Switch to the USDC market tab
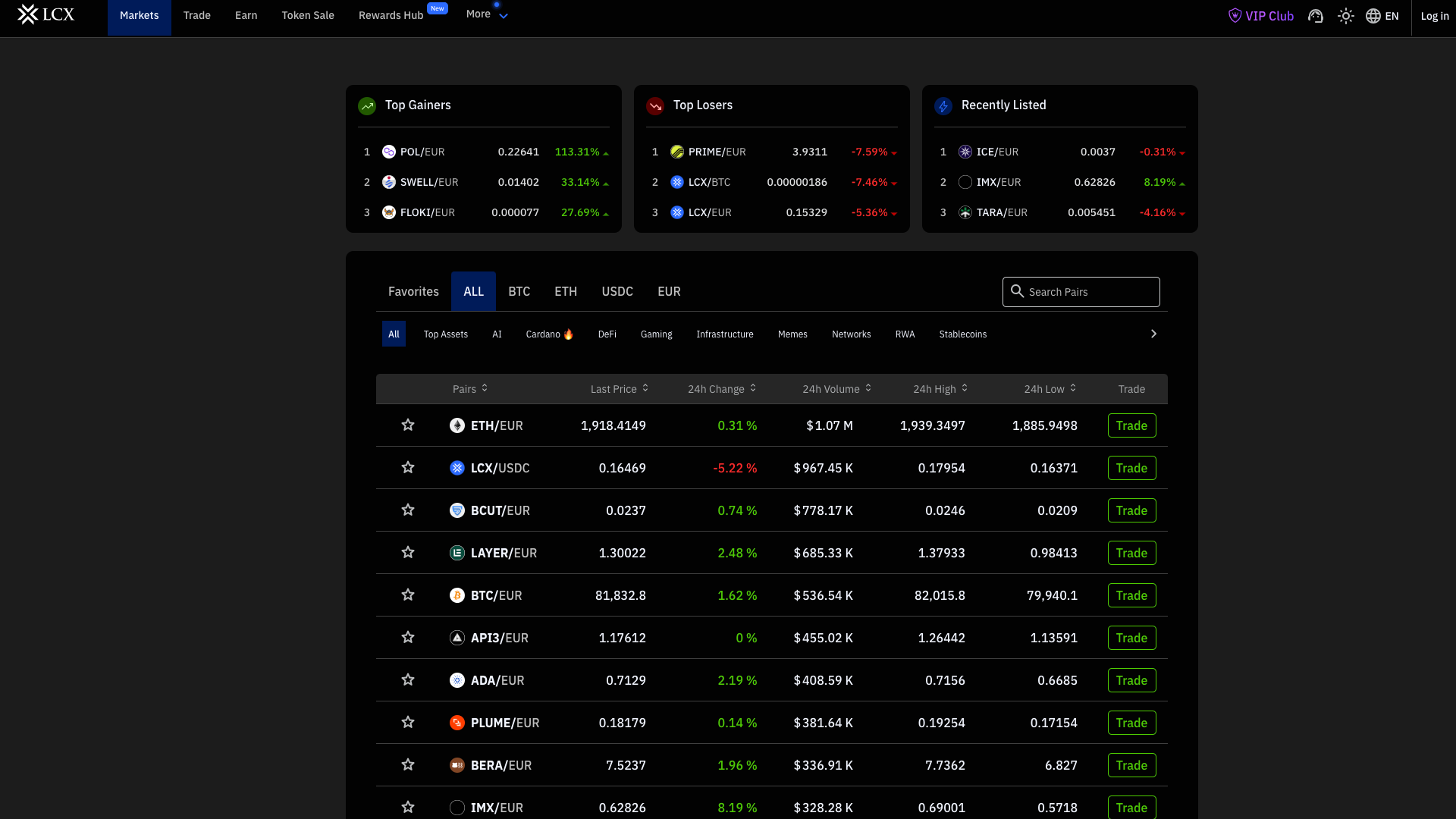 tap(617, 291)
